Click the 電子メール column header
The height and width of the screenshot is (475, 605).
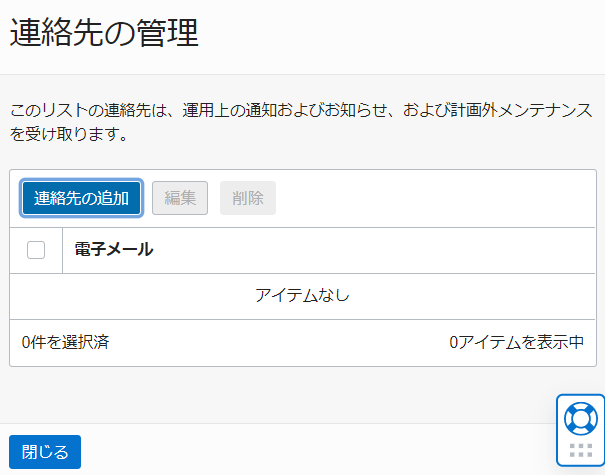(114, 250)
